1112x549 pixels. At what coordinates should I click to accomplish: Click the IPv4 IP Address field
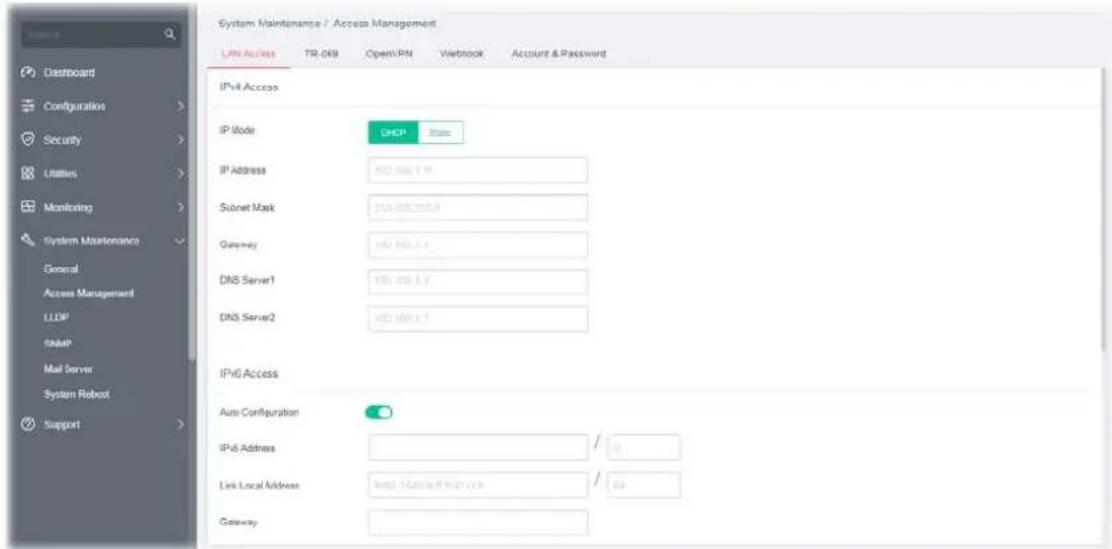pos(478,170)
